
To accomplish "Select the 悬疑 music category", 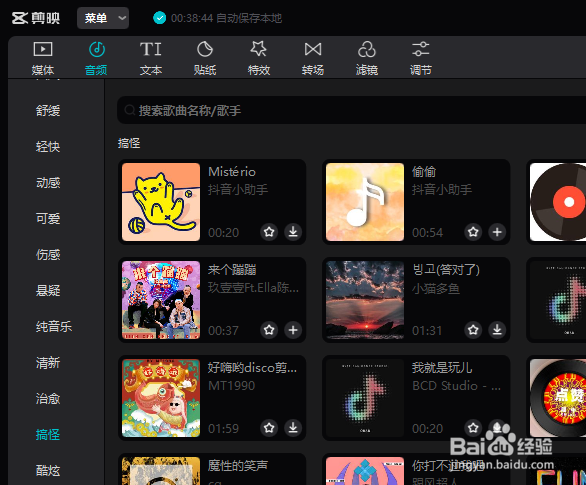I will click(48, 291).
